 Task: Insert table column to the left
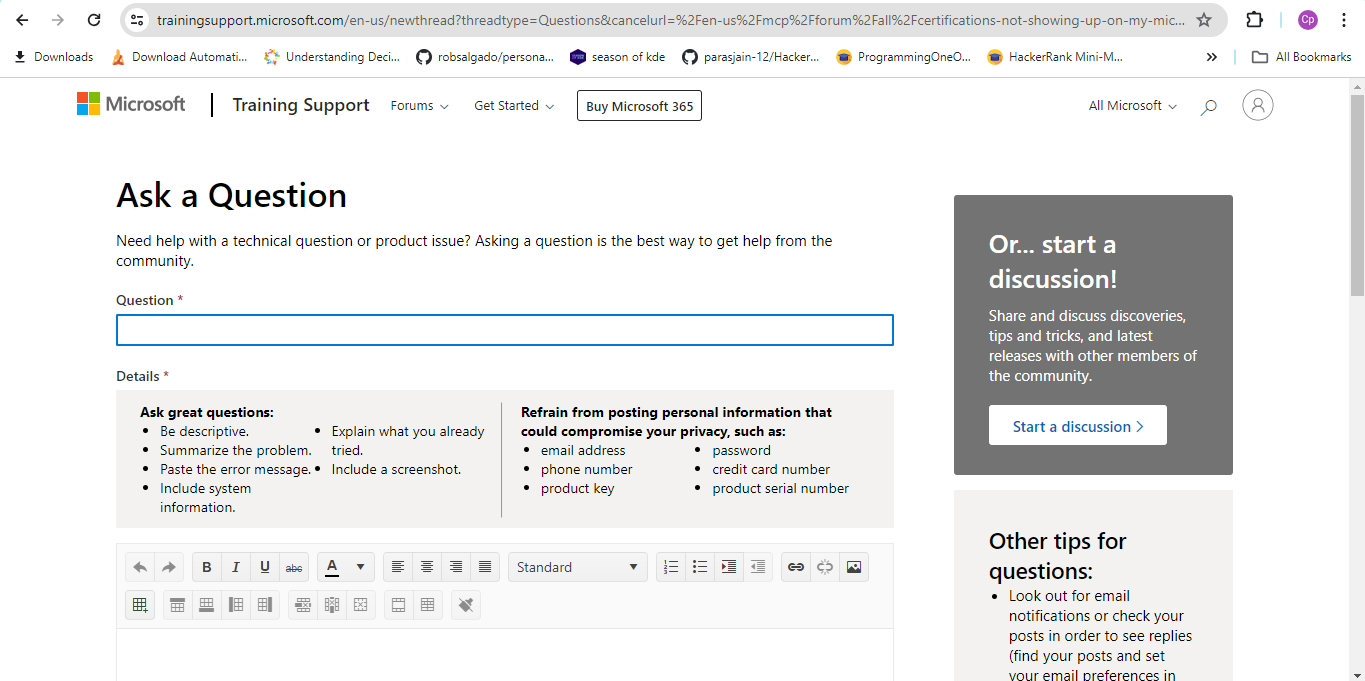pyautogui.click(x=236, y=605)
